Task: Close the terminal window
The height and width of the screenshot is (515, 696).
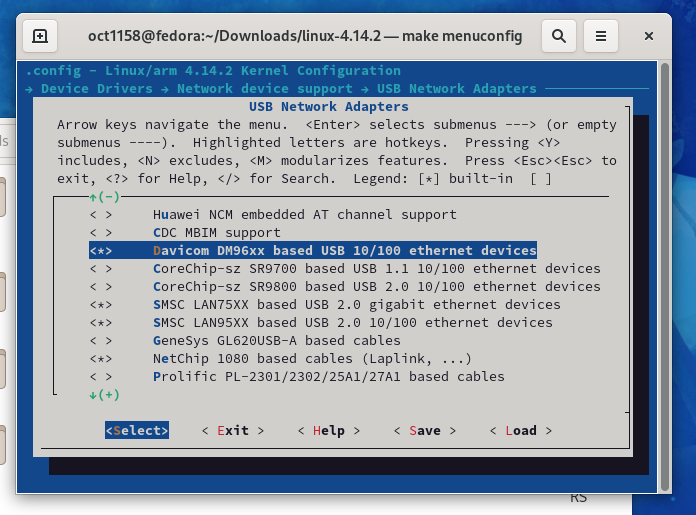Action: 649,36
